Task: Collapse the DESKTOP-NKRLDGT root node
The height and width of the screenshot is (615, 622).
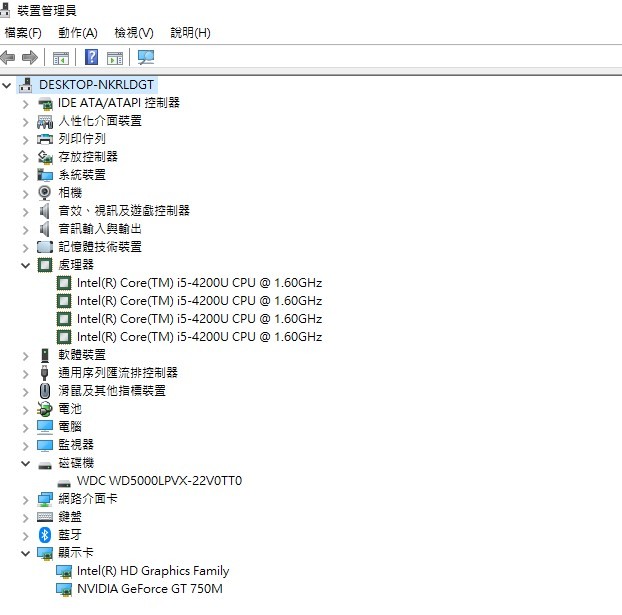Action: 7,85
